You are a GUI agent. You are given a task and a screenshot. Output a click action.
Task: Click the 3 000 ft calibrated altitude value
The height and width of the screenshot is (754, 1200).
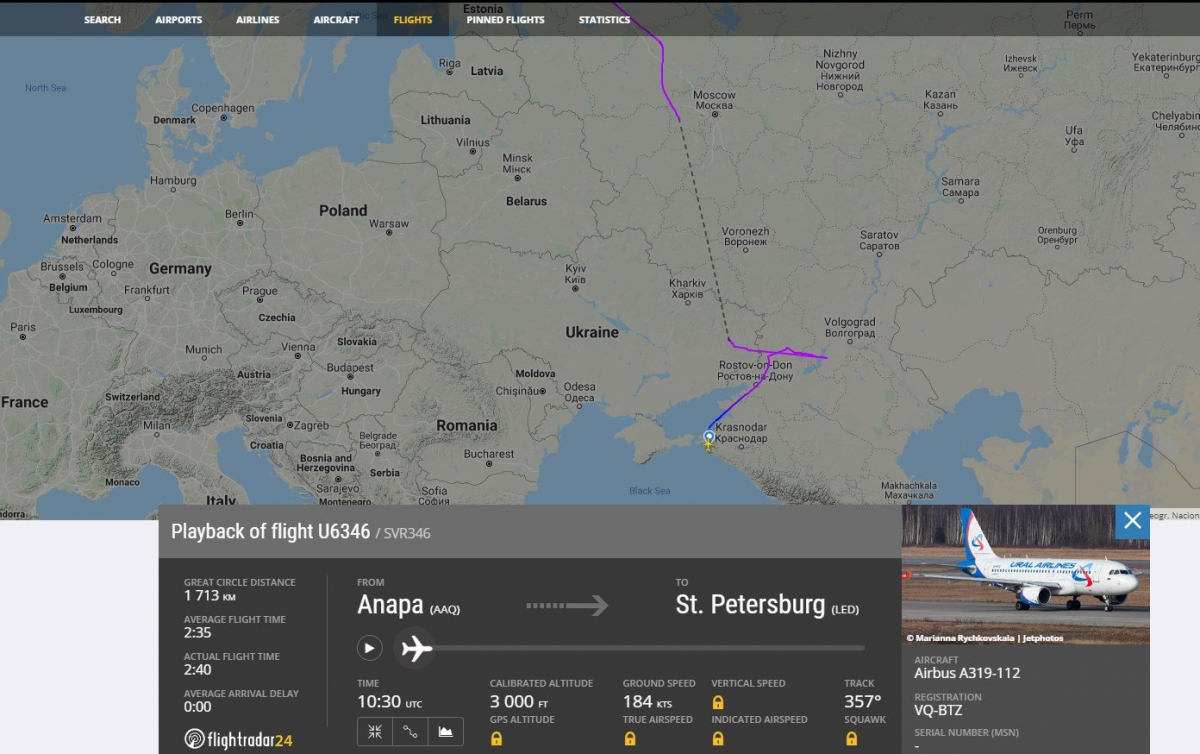[519, 702]
